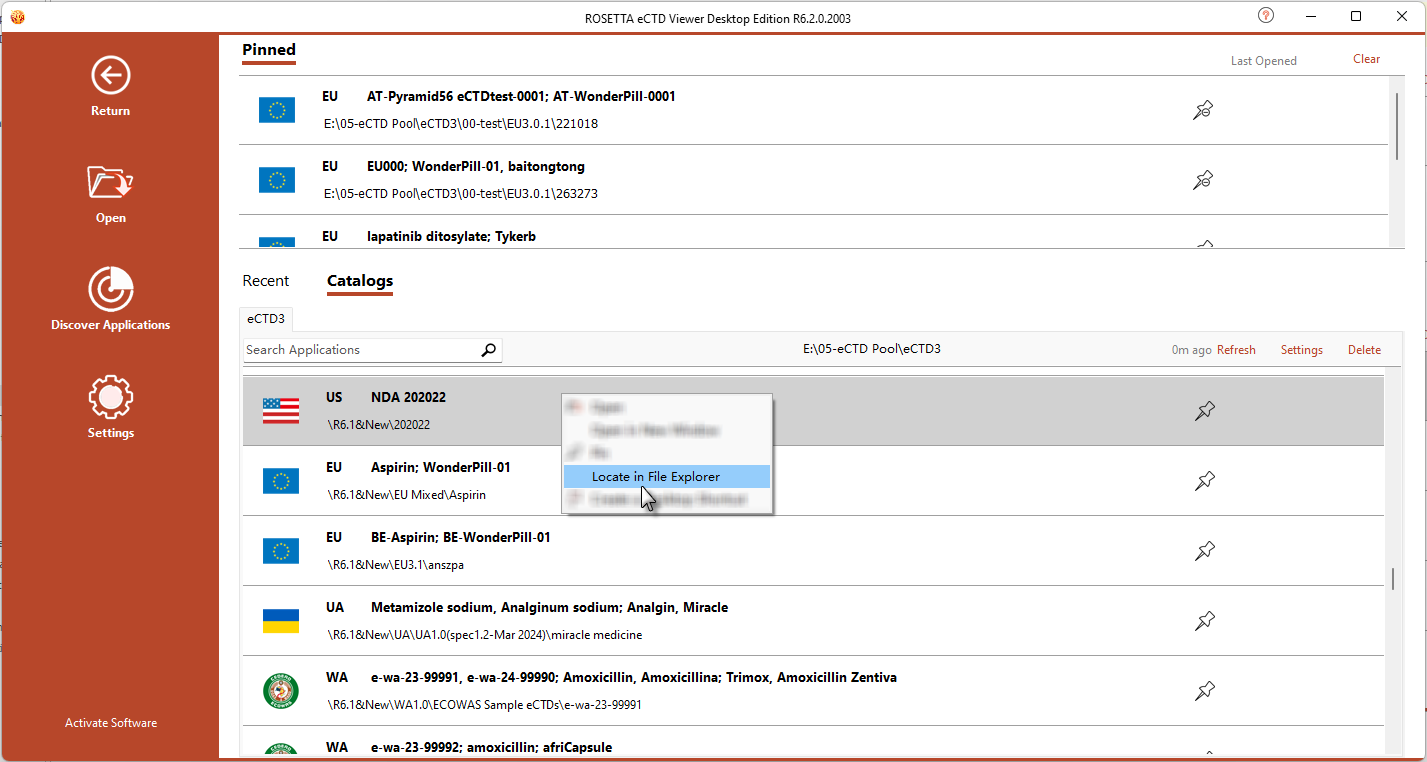1427x762 pixels.
Task: Click path ending EU3.0.1\221018
Action: point(461,123)
